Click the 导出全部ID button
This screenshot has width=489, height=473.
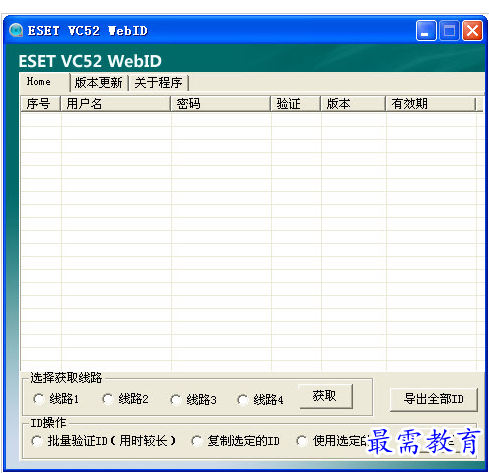434,399
